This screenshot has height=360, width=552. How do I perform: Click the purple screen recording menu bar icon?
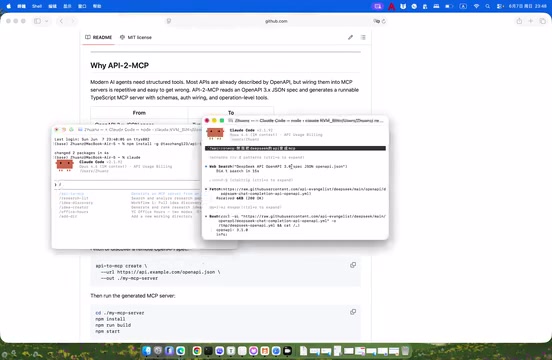tap(378, 6)
